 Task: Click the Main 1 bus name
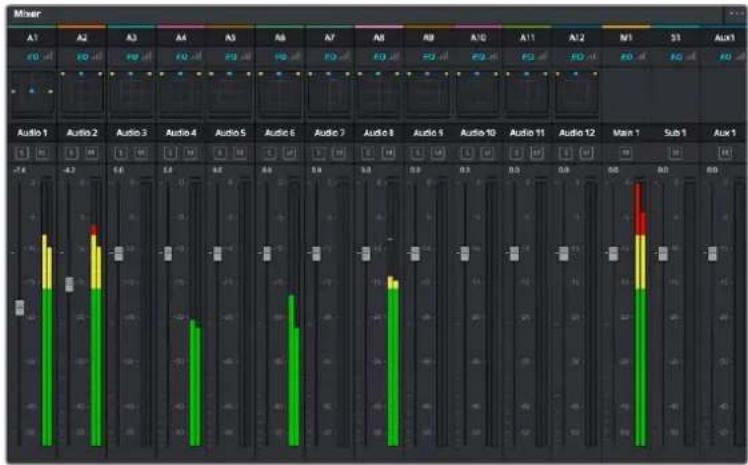[626, 133]
